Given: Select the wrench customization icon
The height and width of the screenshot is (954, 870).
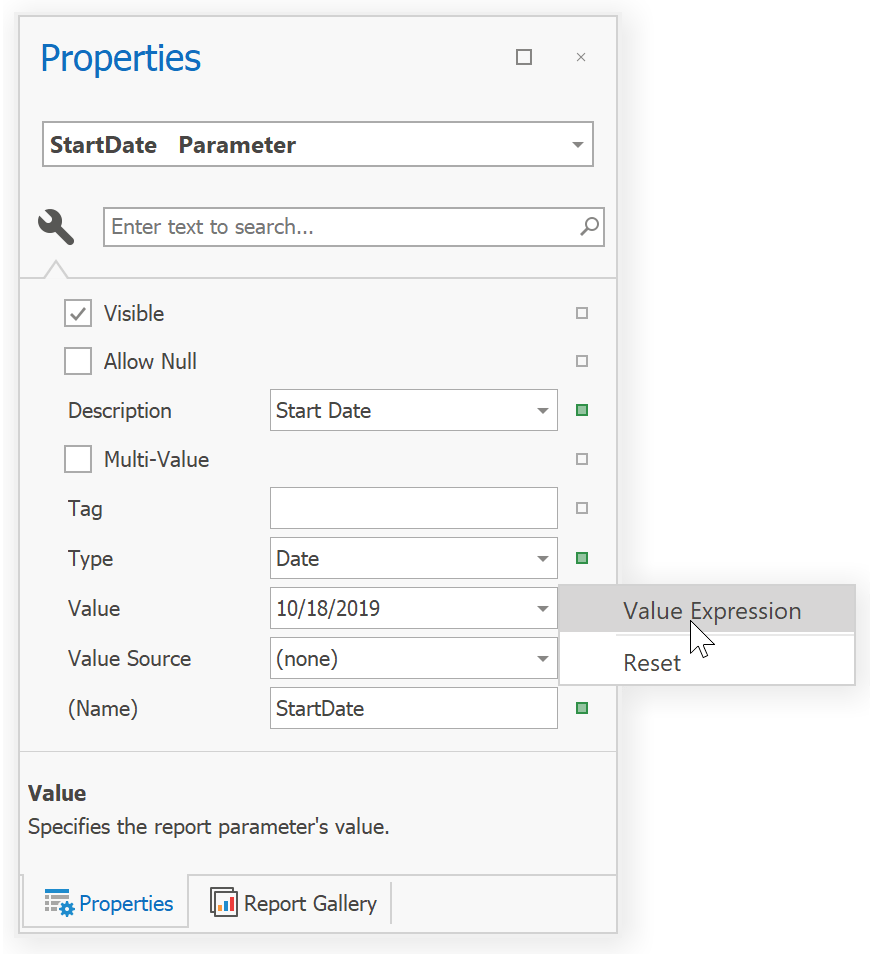Looking at the screenshot, I should (x=55, y=227).
